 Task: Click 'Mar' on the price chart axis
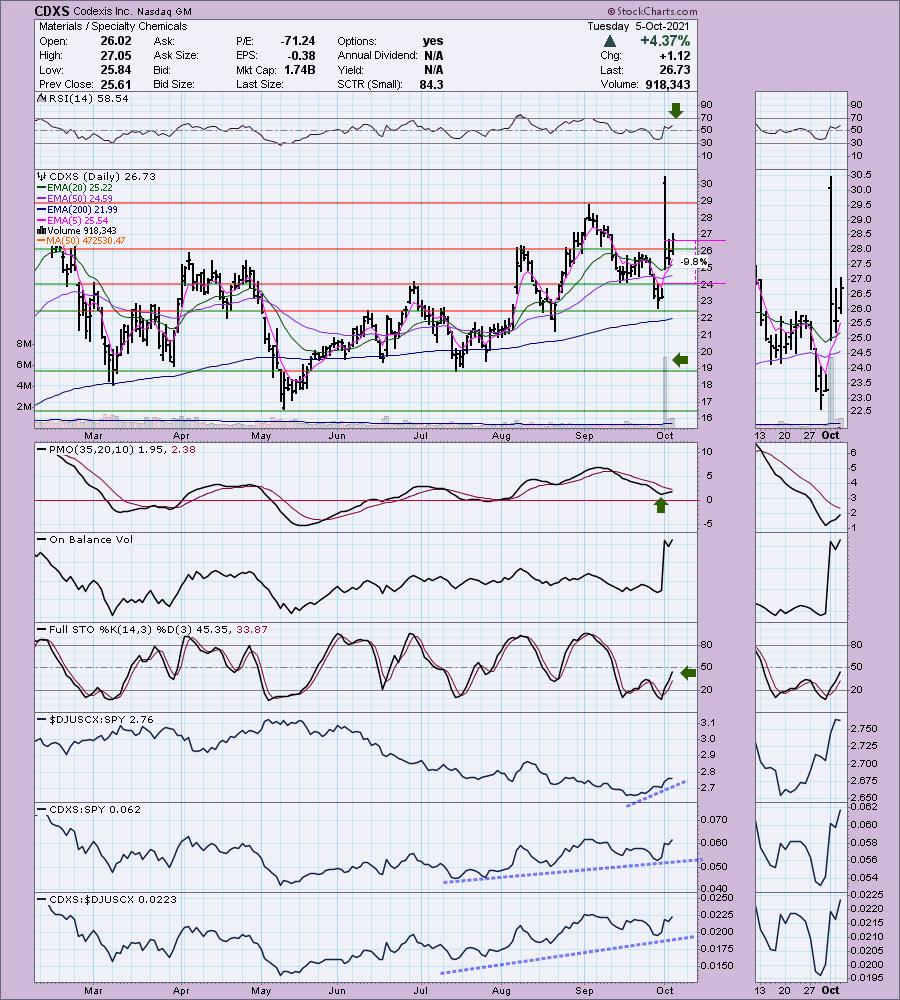pyautogui.click(x=93, y=436)
